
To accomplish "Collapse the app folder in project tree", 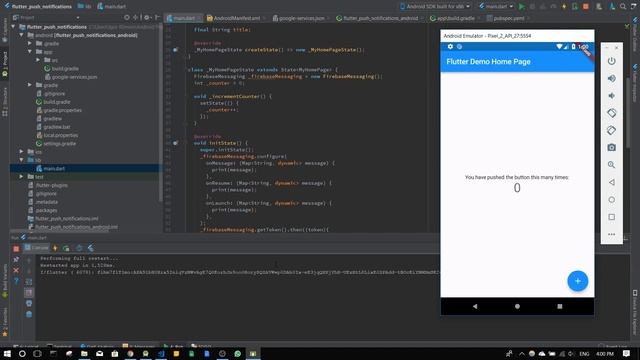I will 30,52.
